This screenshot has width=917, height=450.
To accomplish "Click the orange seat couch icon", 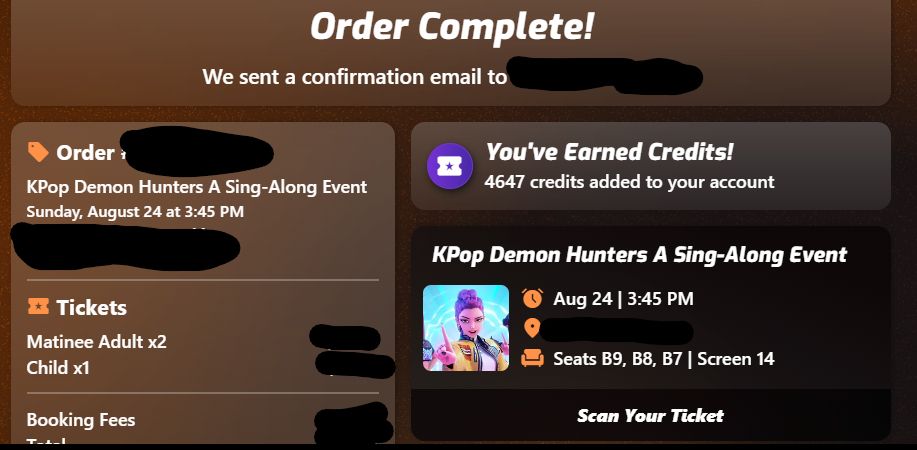I will click(532, 358).
